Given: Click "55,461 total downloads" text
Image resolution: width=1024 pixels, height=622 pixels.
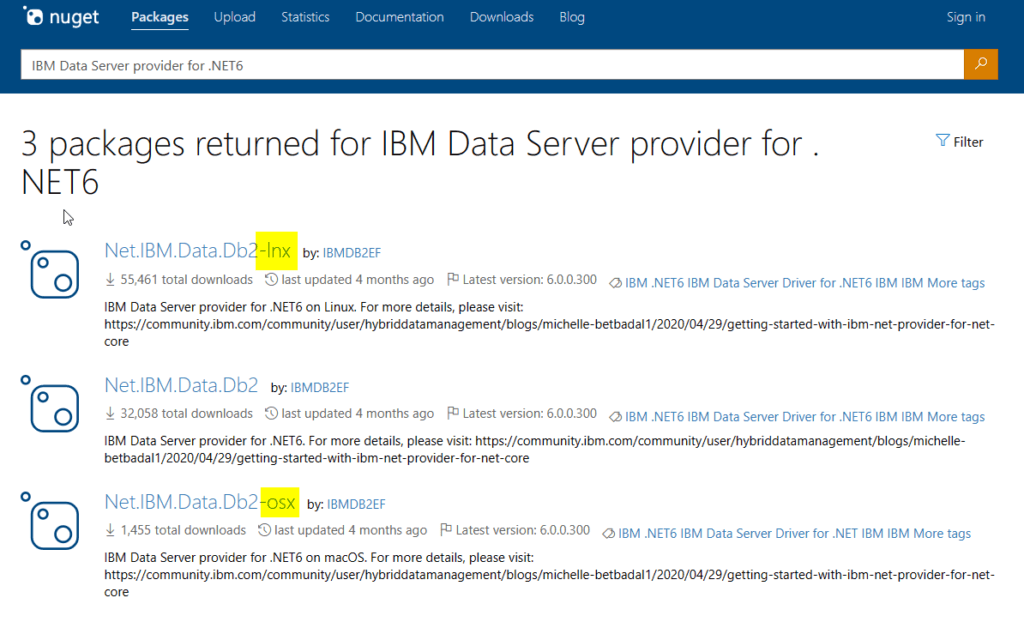Looking at the screenshot, I should click(186, 280).
